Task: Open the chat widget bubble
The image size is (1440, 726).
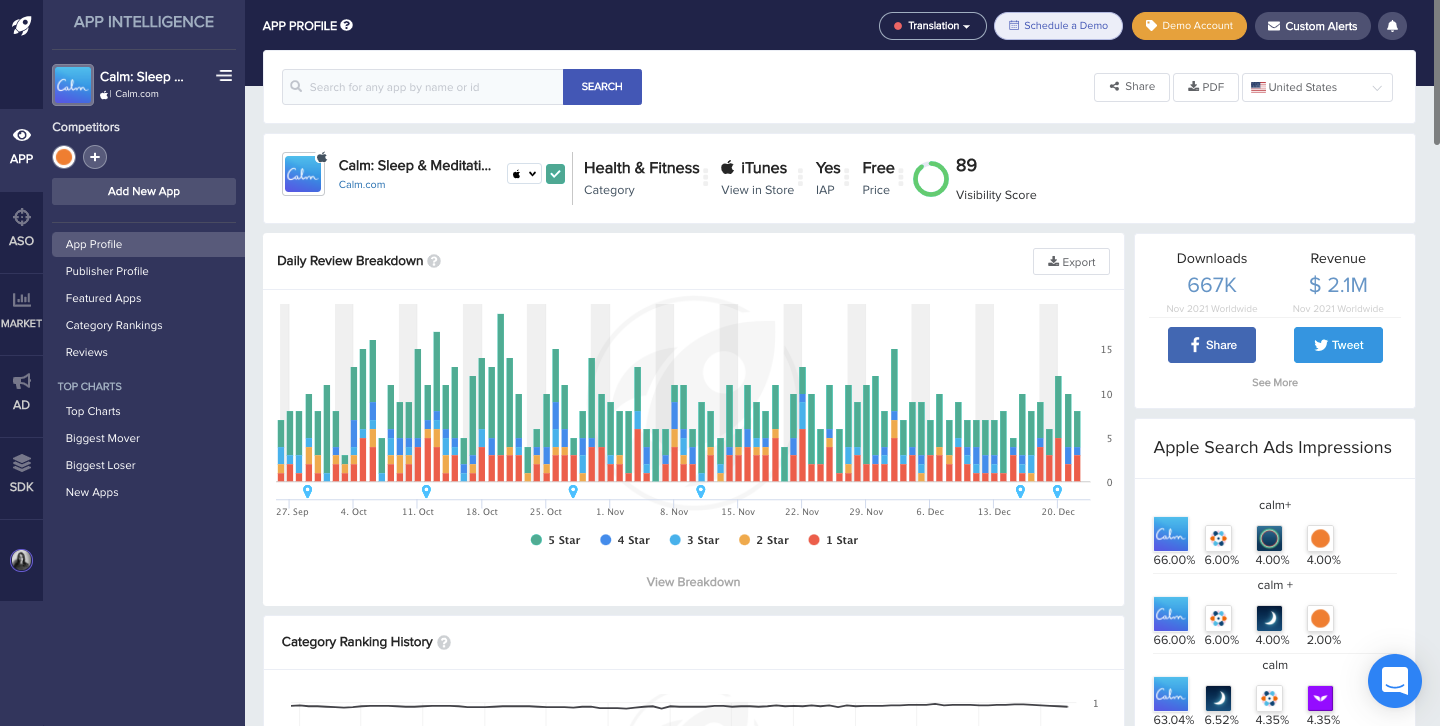Action: (1395, 681)
